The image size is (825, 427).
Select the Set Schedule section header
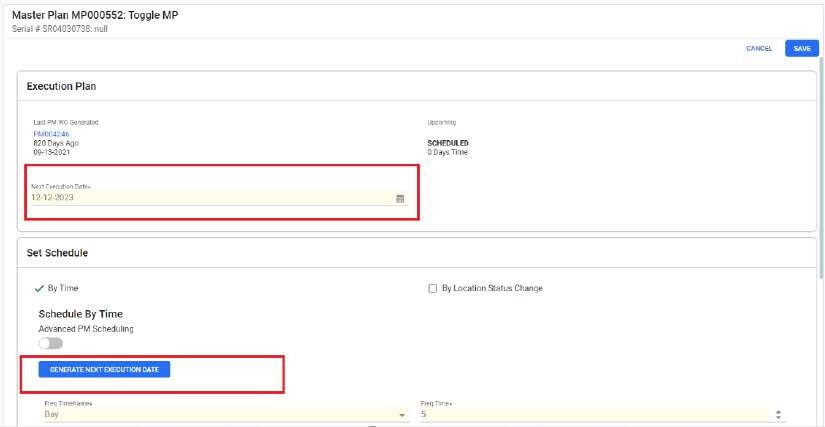click(x=56, y=253)
